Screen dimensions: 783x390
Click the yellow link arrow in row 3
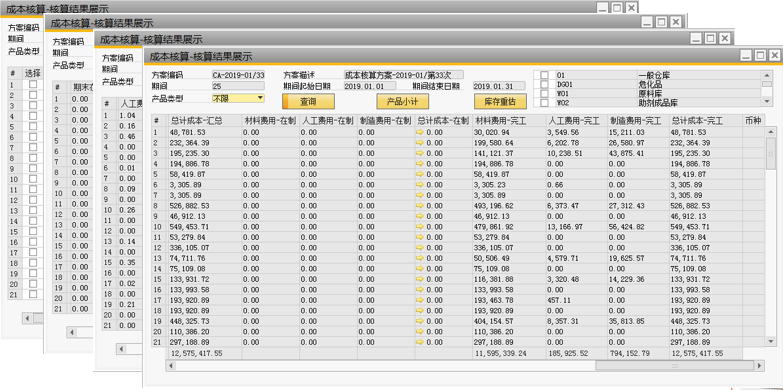click(419, 153)
